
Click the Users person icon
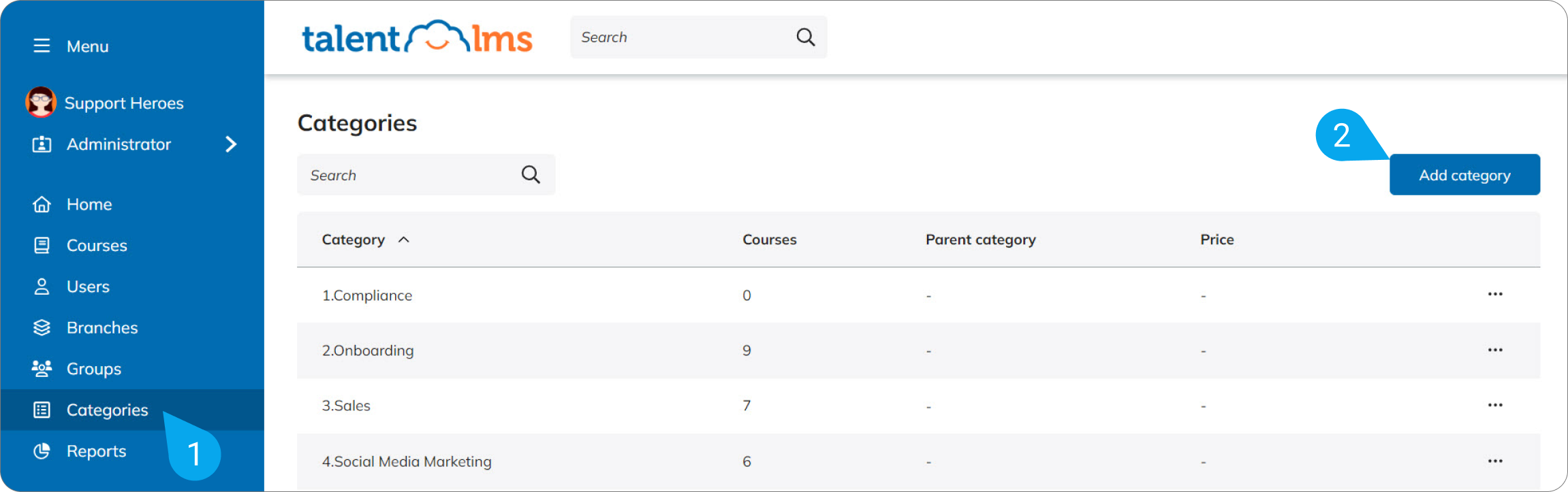tap(42, 286)
